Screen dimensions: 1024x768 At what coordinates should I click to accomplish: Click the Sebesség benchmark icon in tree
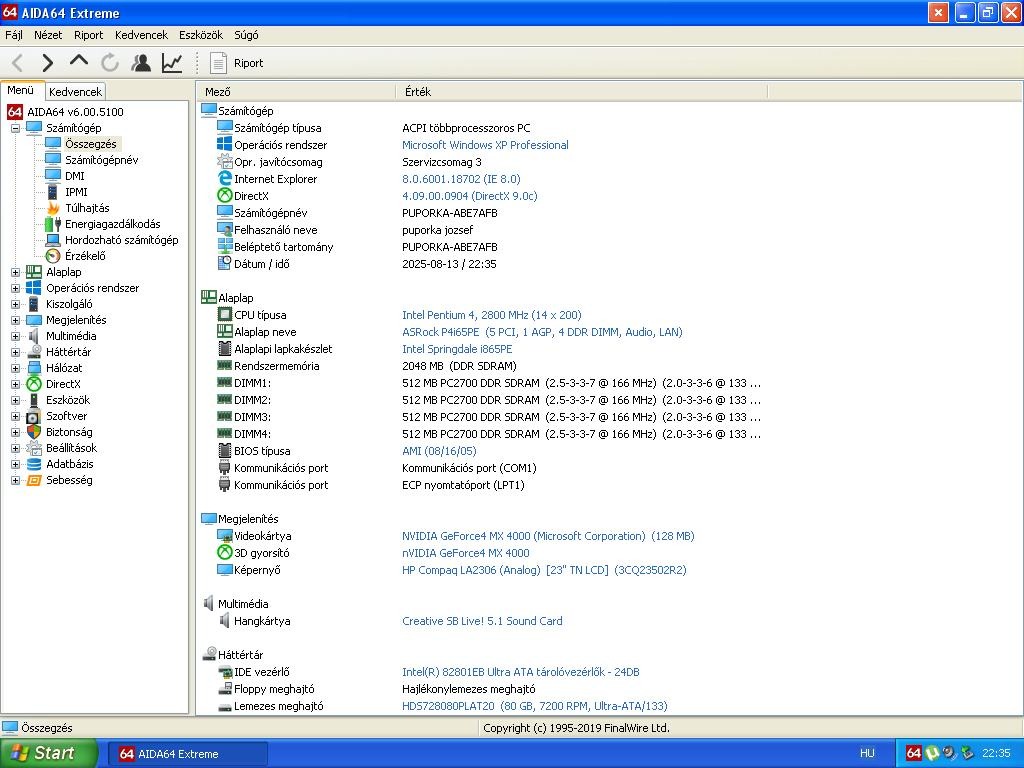click(x=34, y=480)
